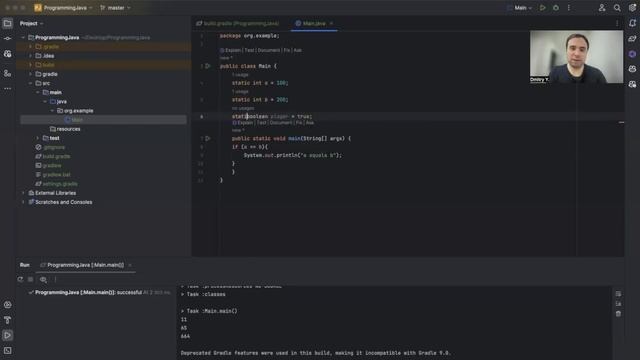Open Run toolbar more options

[55, 280]
